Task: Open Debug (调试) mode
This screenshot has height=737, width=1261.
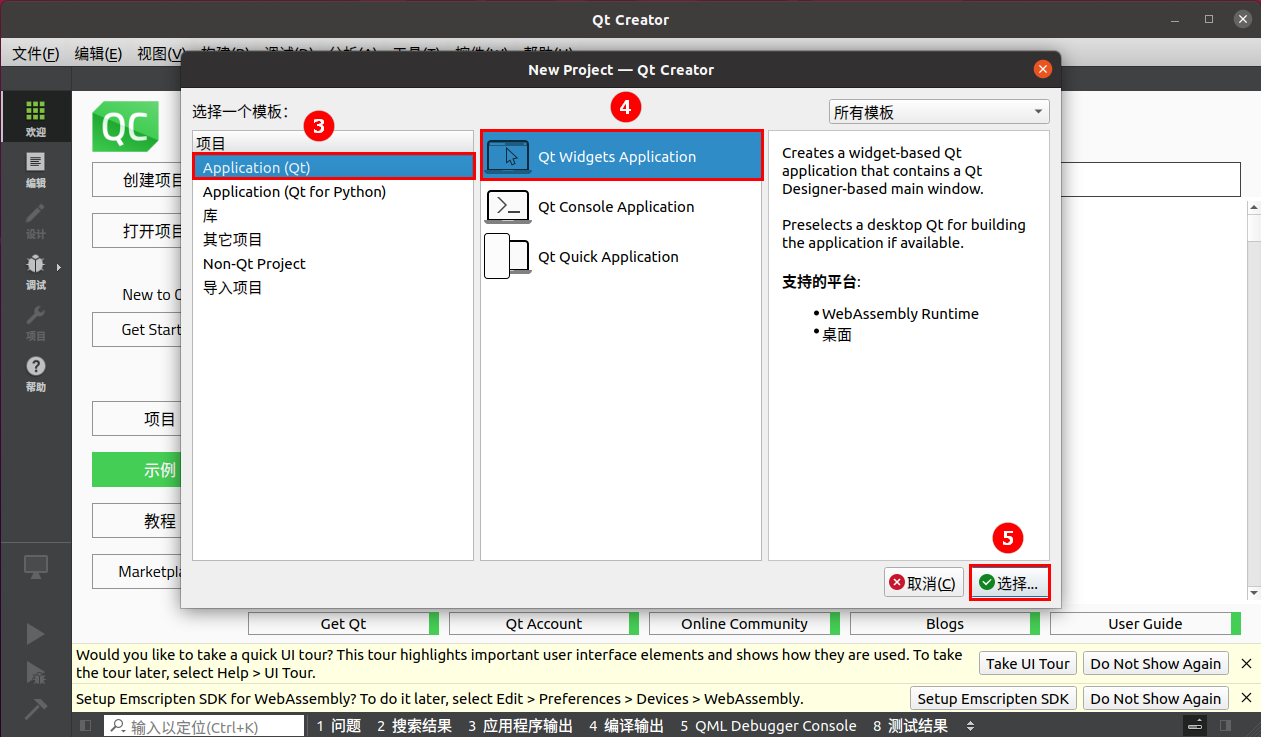Action: (x=35, y=272)
